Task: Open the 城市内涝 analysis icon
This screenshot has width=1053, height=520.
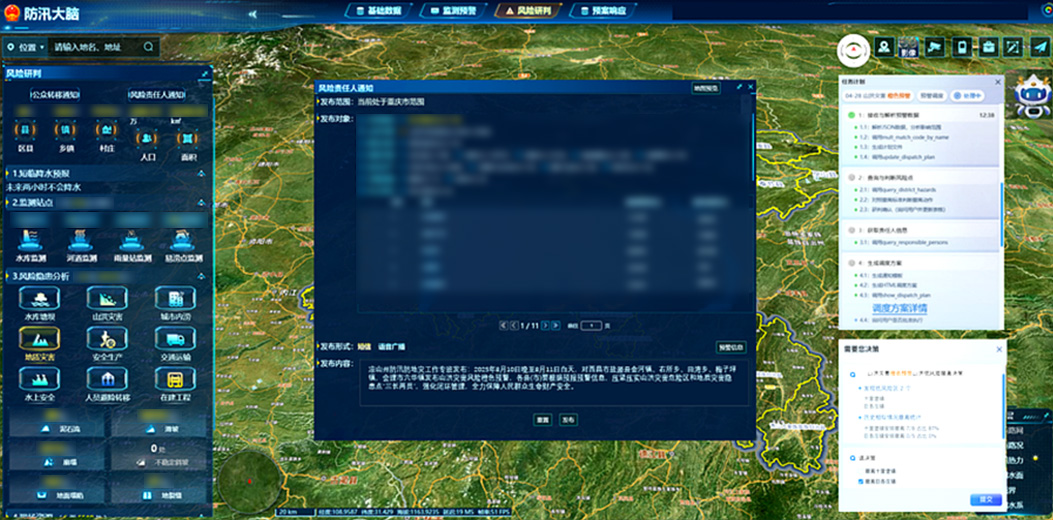Action: coord(175,298)
